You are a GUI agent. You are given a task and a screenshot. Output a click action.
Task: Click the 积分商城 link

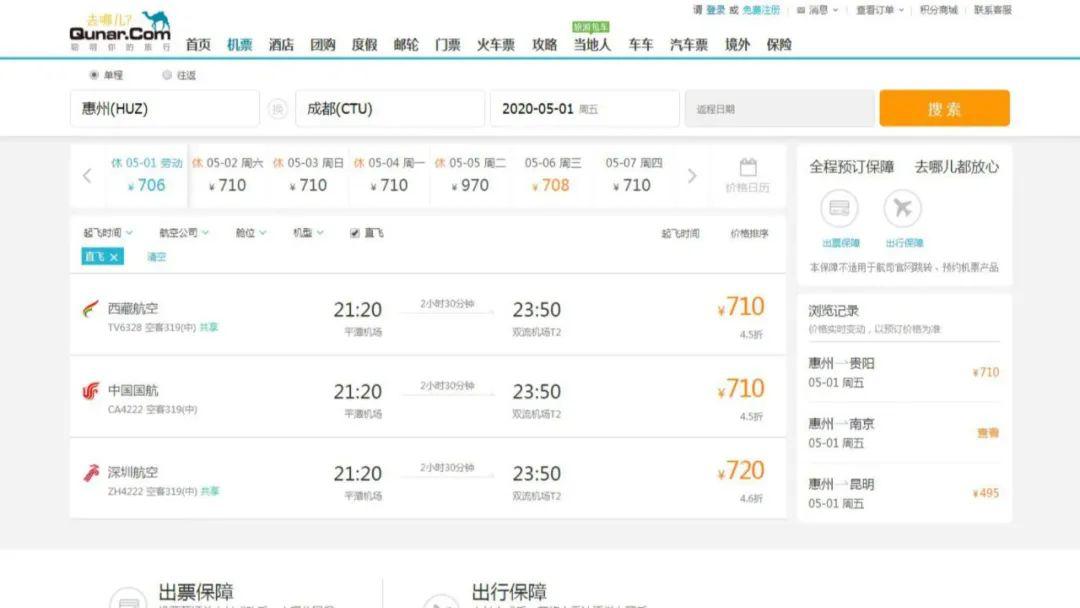point(939,10)
